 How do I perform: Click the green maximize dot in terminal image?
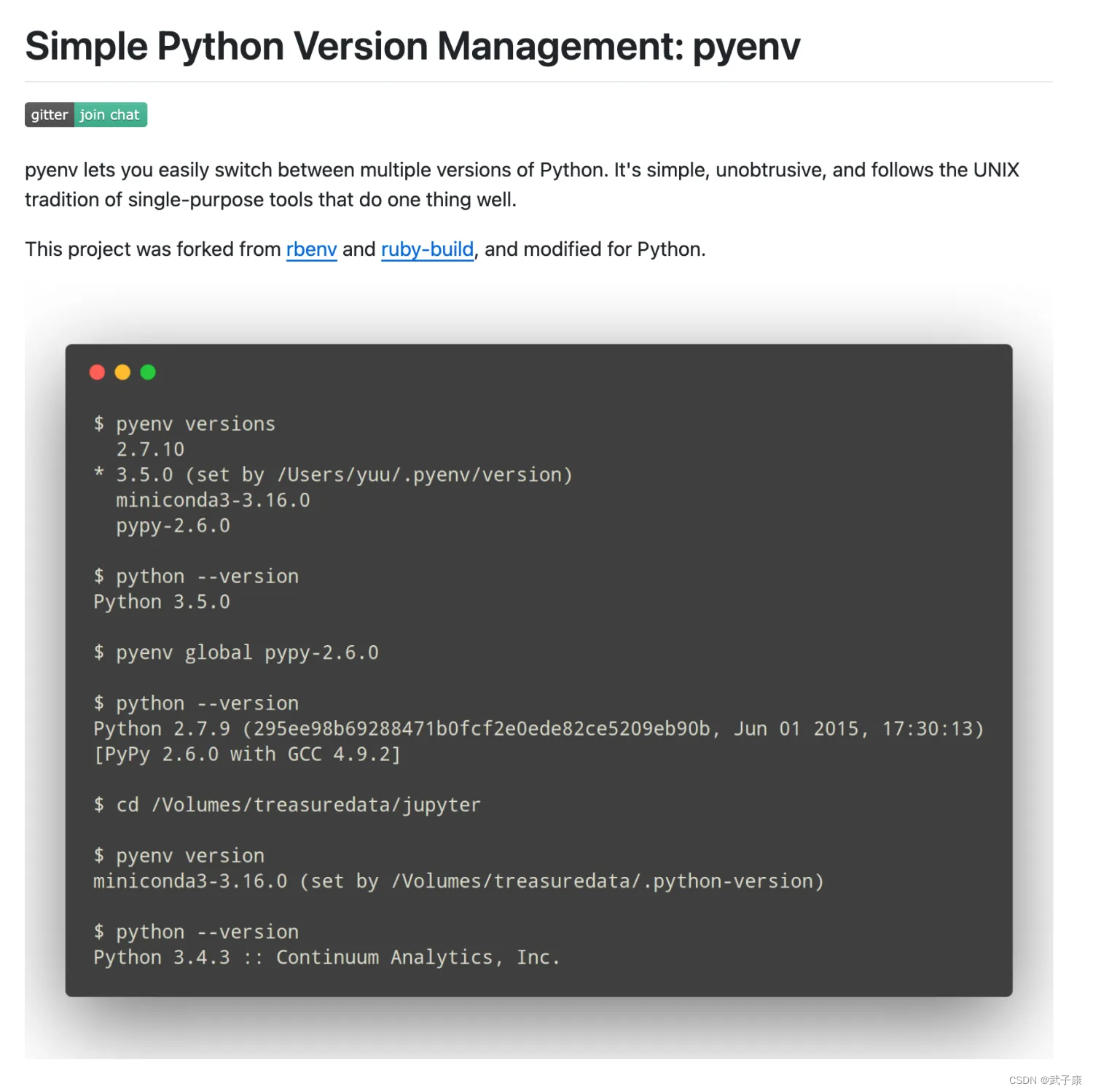point(148,373)
